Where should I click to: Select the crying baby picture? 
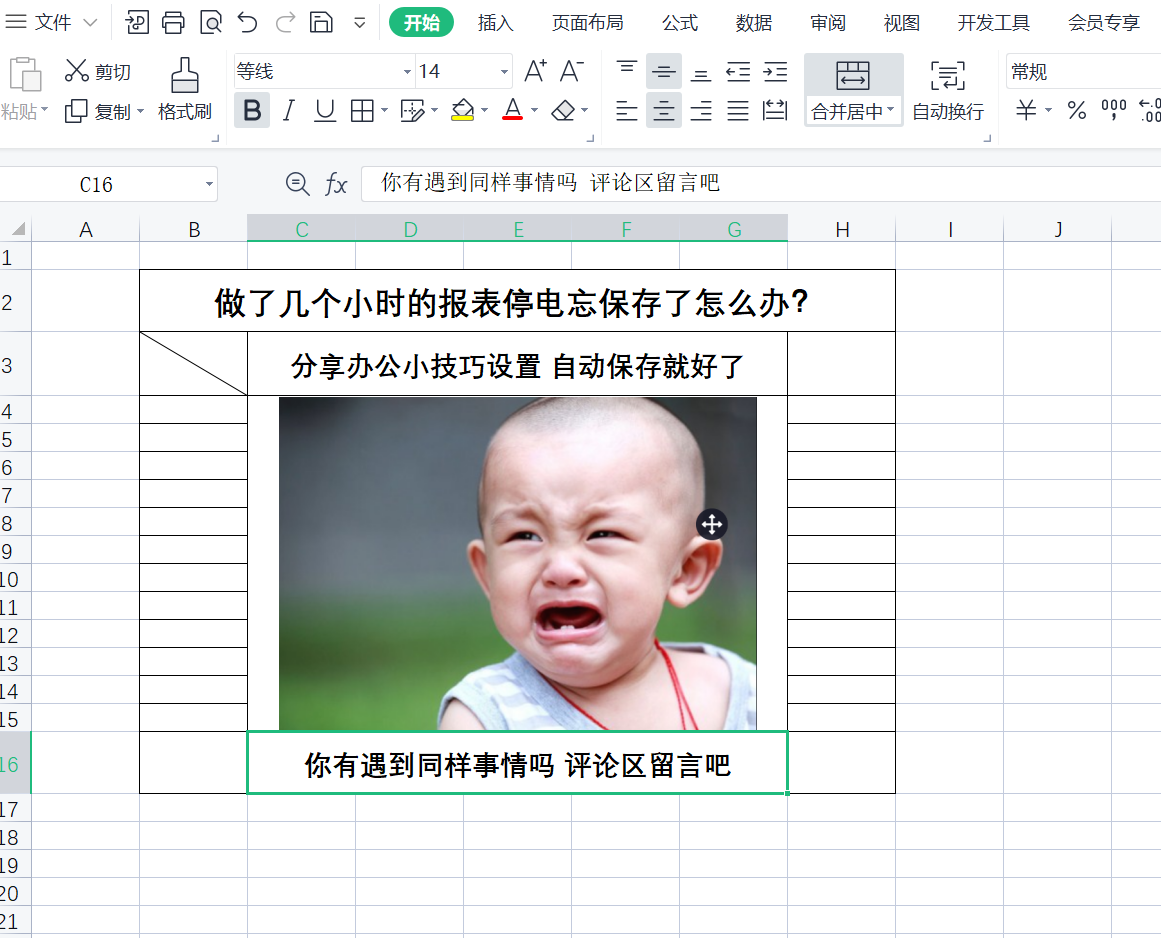tap(518, 564)
